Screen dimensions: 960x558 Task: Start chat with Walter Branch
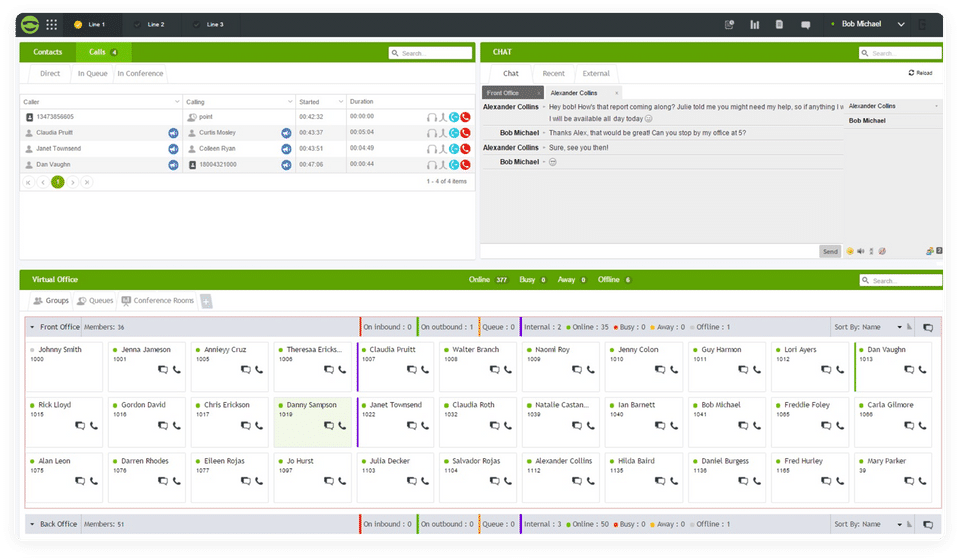[494, 369]
